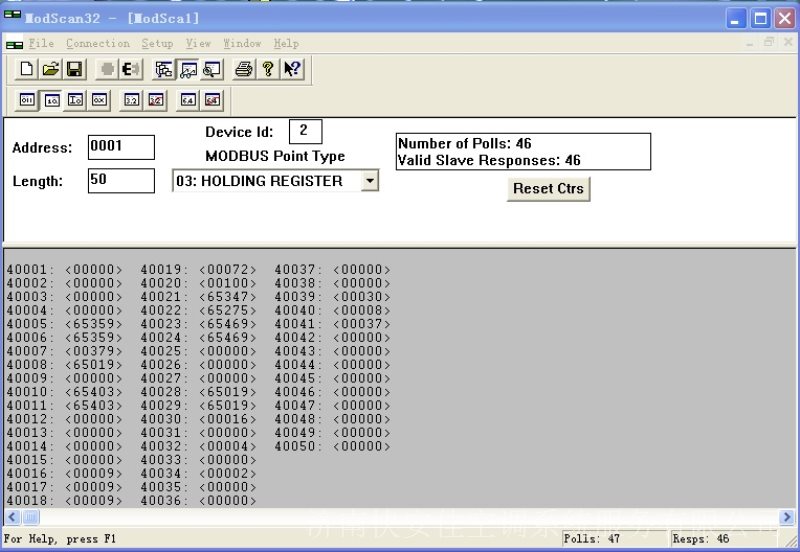The image size is (800, 552).
Task: Click the Reset Ctrs button
Action: tap(548, 189)
